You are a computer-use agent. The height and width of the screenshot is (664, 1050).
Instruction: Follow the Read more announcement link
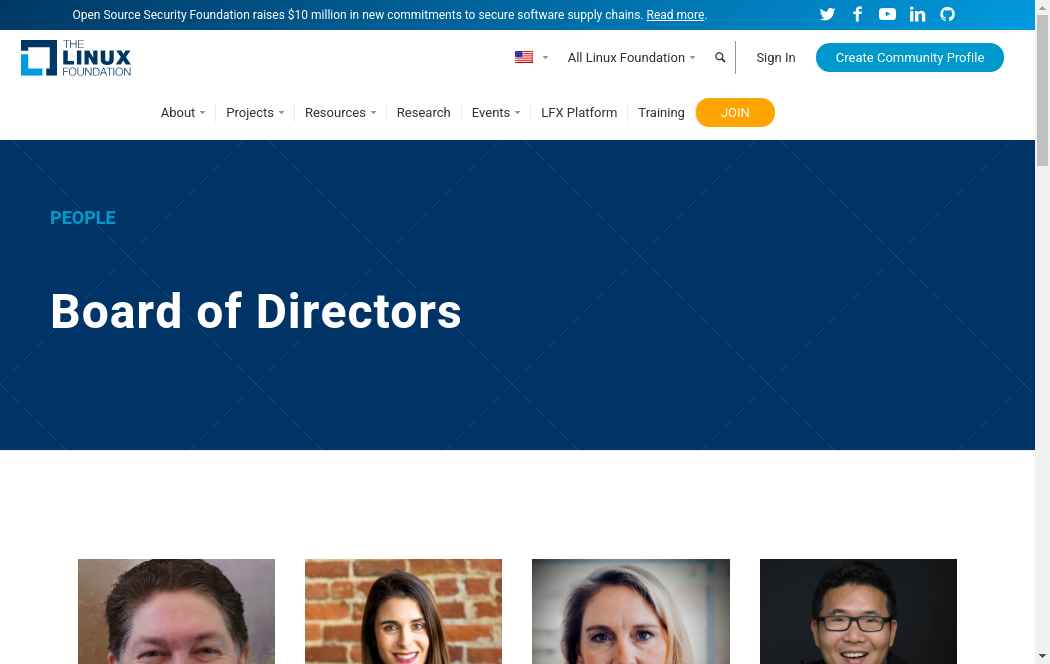coord(675,15)
